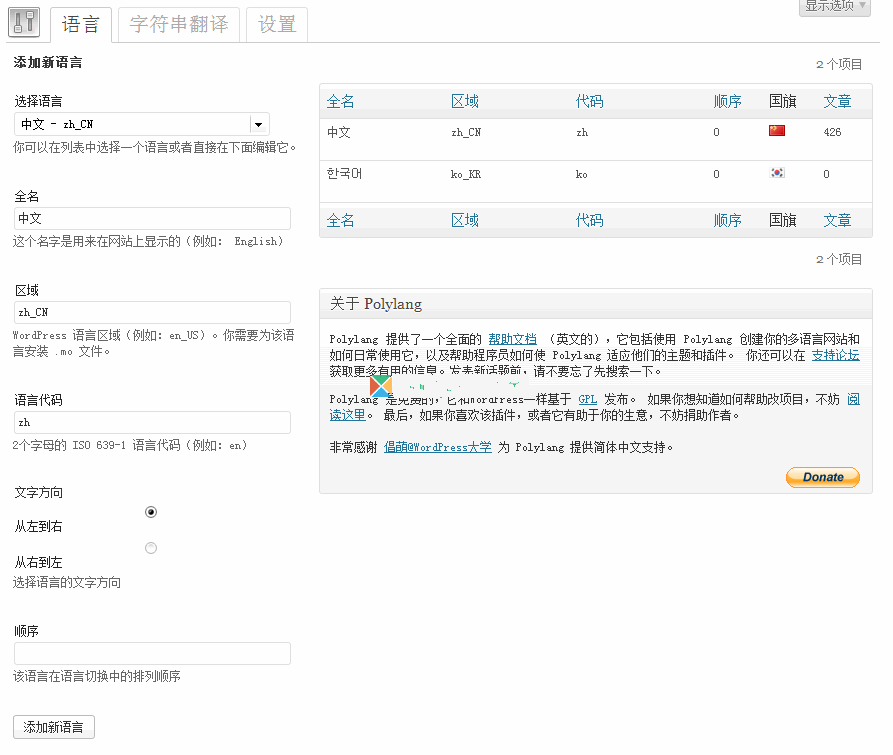Image resolution: width=893 pixels, height=755 pixels.
Task: Click the zh_CN locale cell in table
Action: (x=466, y=132)
